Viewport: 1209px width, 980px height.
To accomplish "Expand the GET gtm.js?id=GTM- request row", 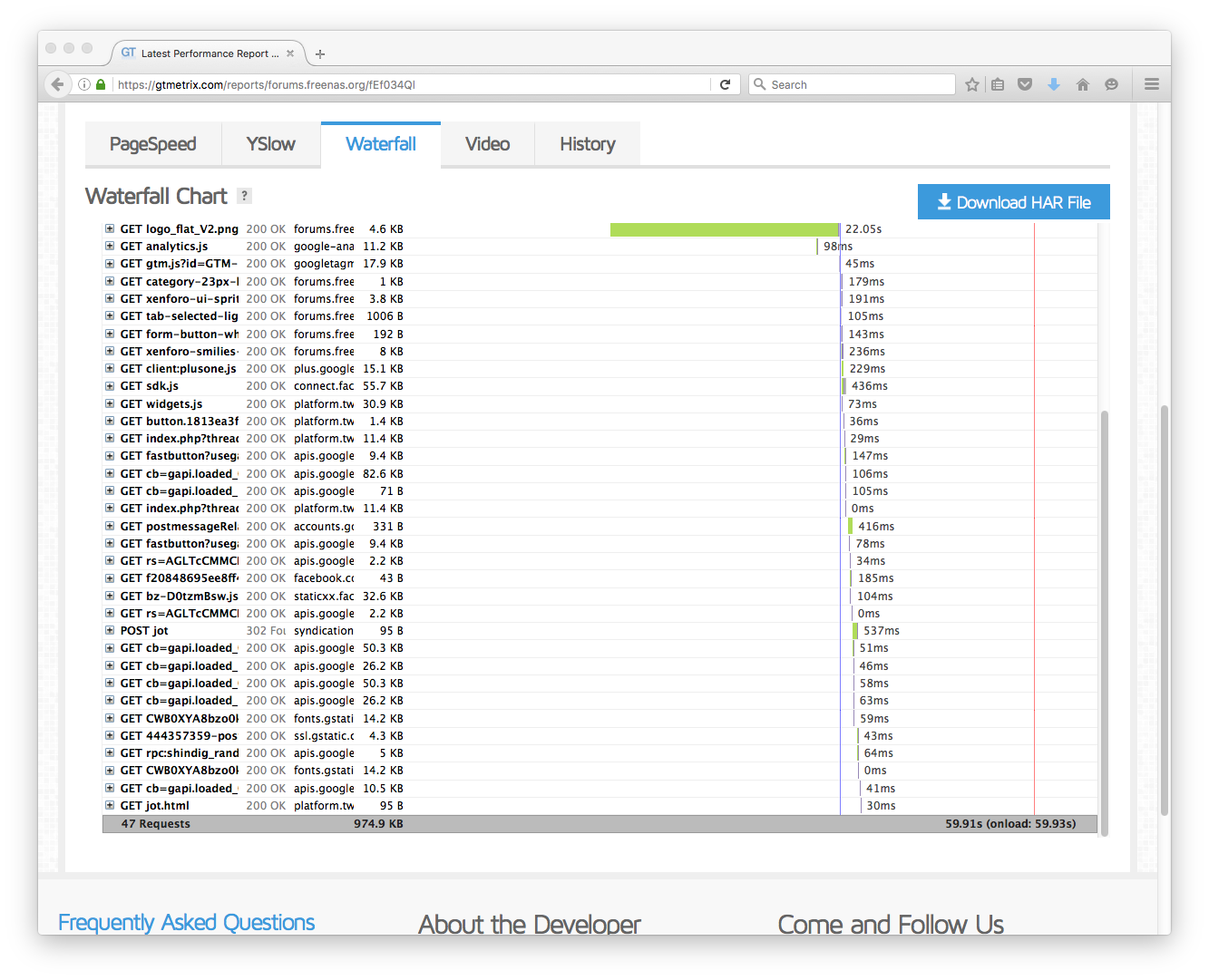I will point(110,264).
